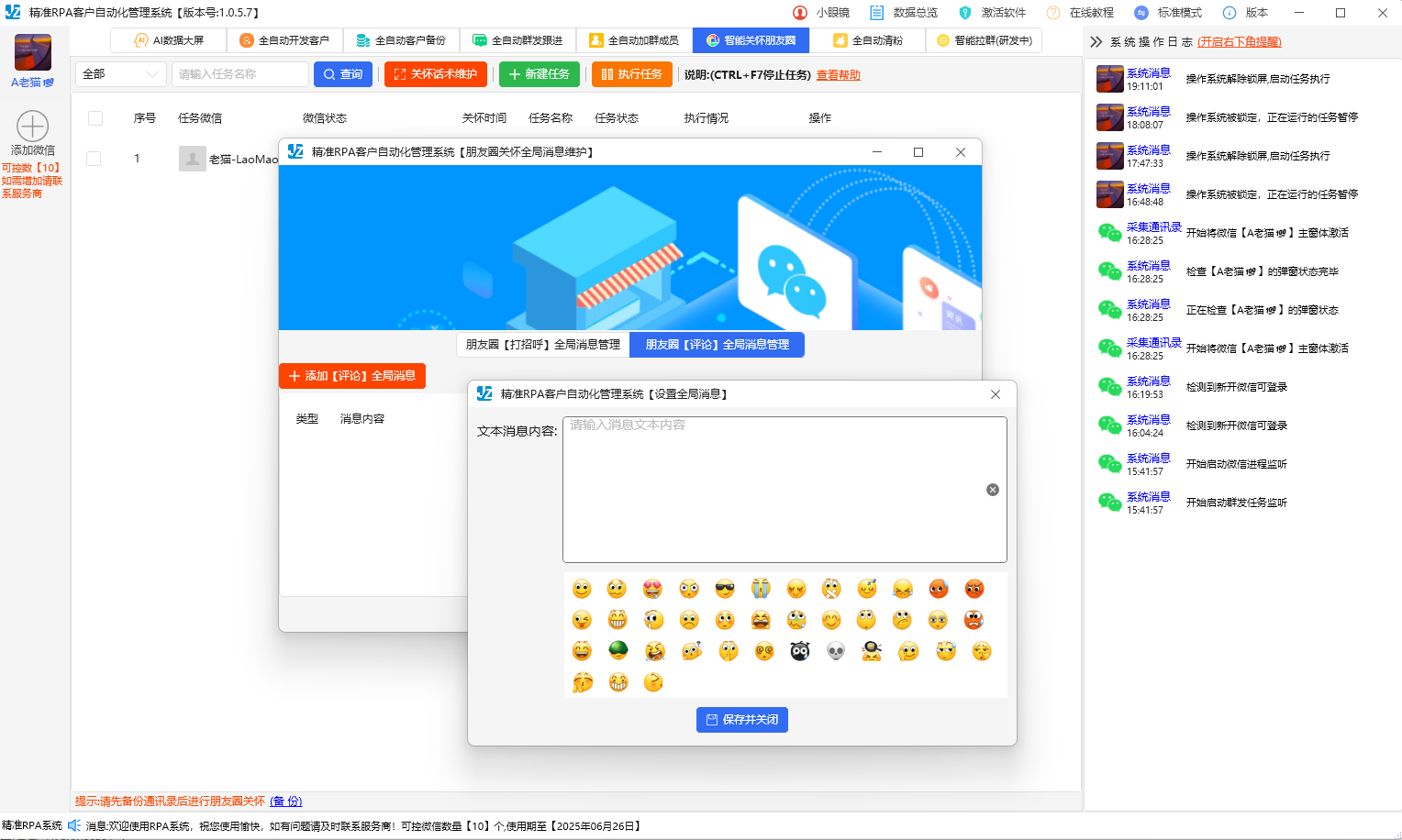Collapse the system log panel arrows
The image size is (1402, 840).
click(1096, 41)
